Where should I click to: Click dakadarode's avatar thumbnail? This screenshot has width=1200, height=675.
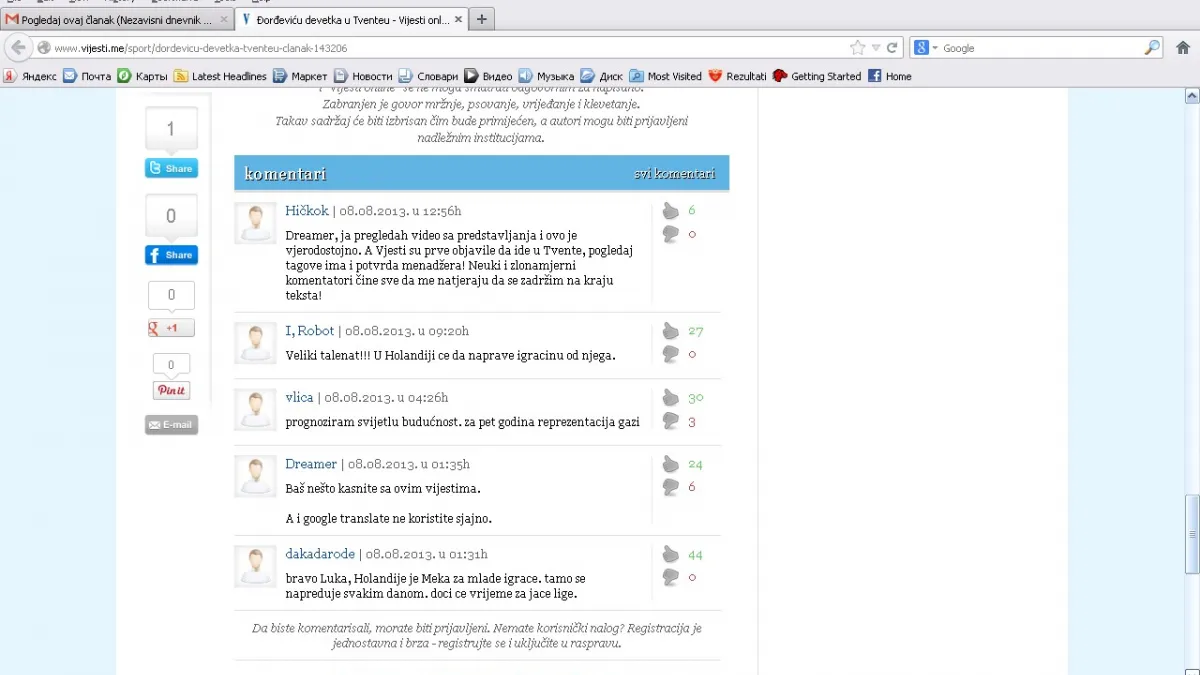[255, 566]
